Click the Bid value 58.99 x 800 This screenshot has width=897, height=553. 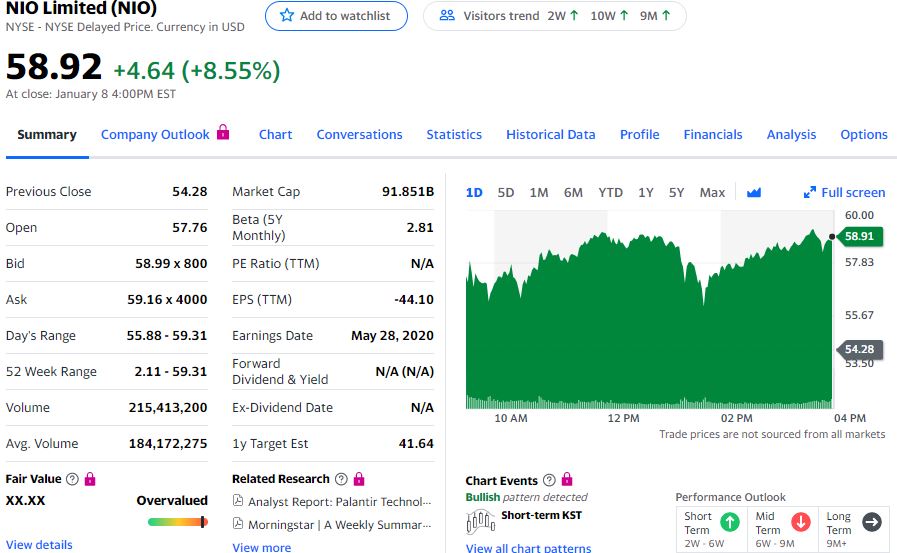point(171,263)
